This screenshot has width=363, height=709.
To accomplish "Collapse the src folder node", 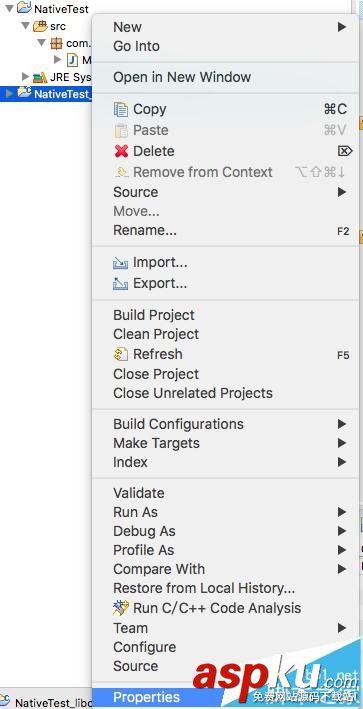I will pyautogui.click(x=25, y=26).
